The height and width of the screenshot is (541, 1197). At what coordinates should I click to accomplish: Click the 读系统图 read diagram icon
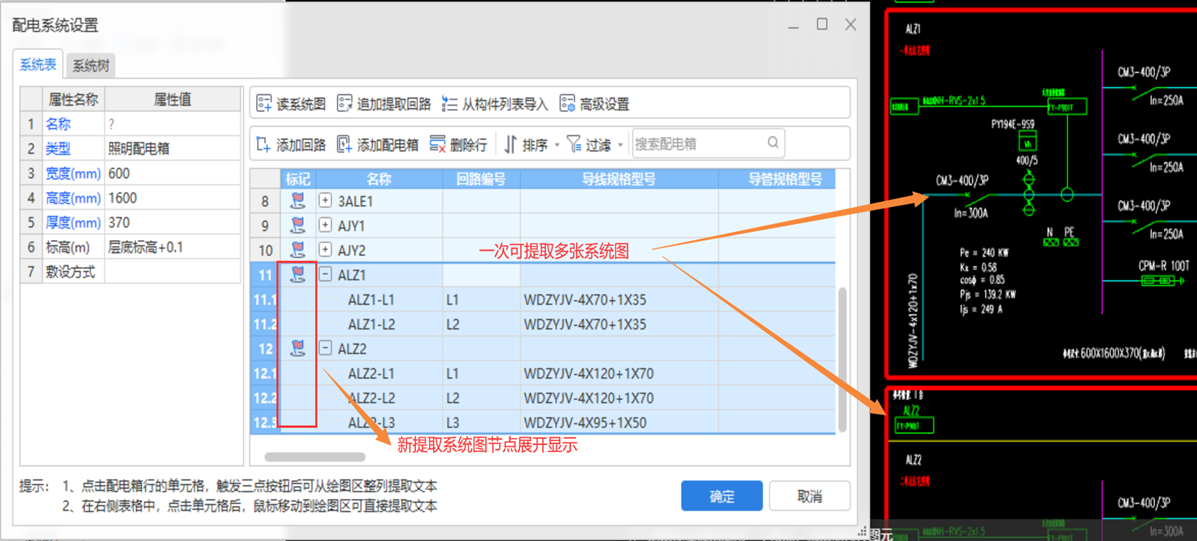point(265,104)
